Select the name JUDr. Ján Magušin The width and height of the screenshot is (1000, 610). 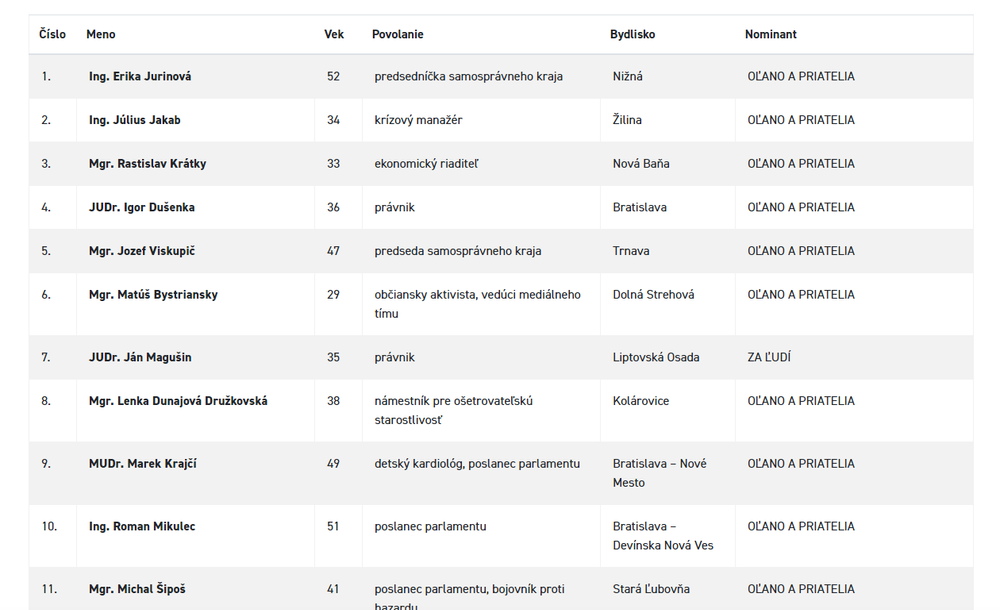140,357
